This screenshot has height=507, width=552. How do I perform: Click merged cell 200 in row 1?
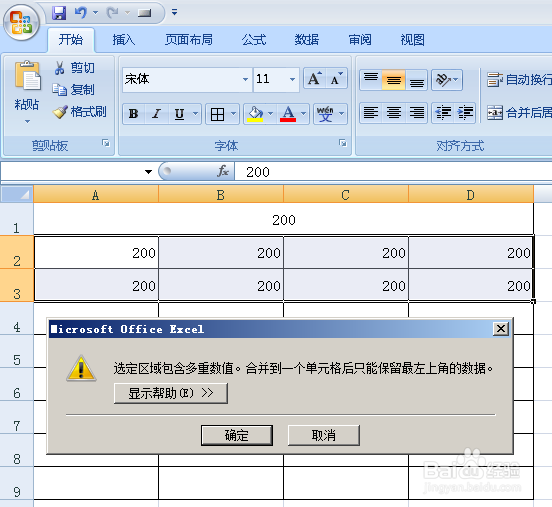click(284, 220)
